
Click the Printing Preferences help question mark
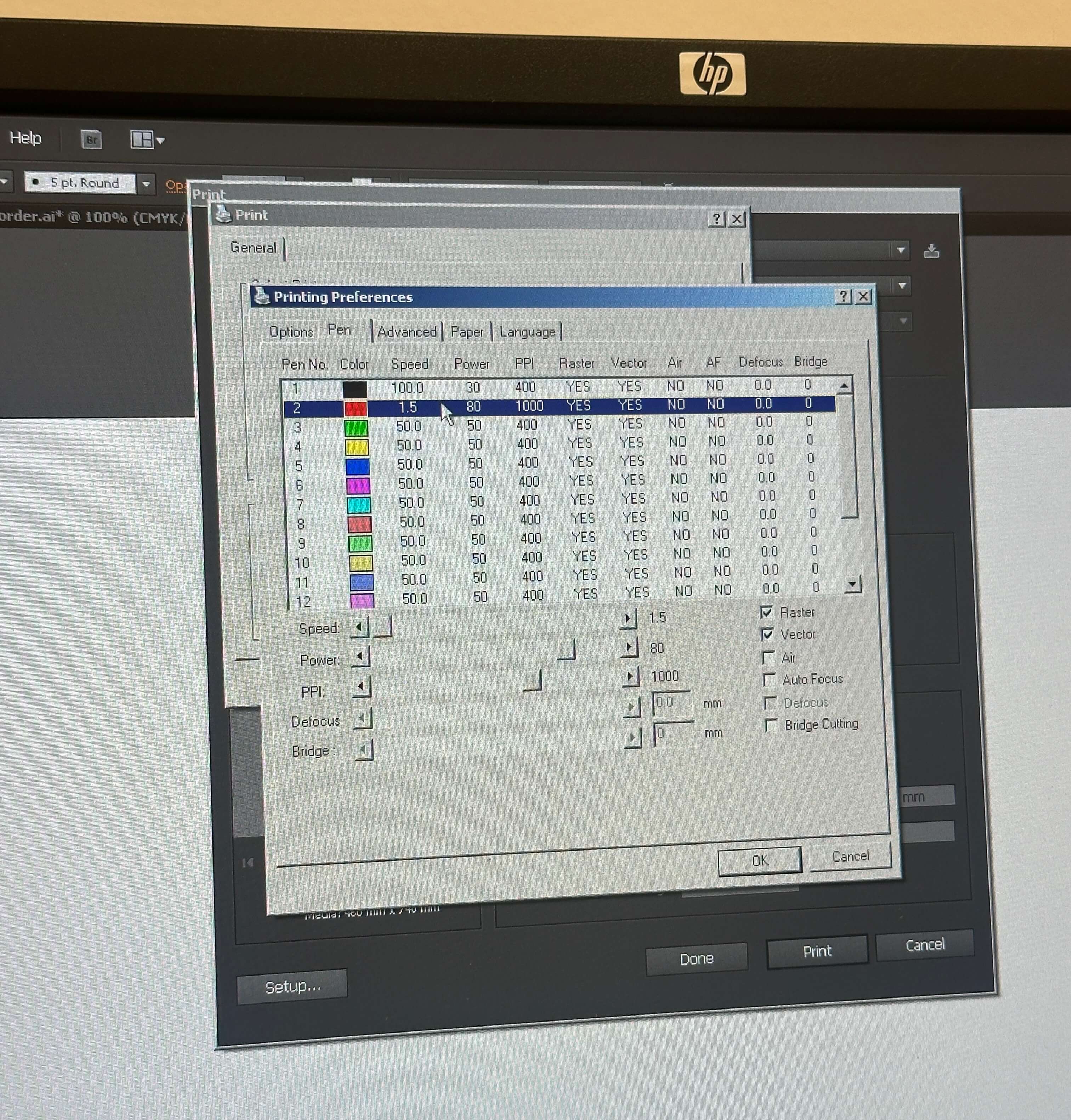(843, 296)
